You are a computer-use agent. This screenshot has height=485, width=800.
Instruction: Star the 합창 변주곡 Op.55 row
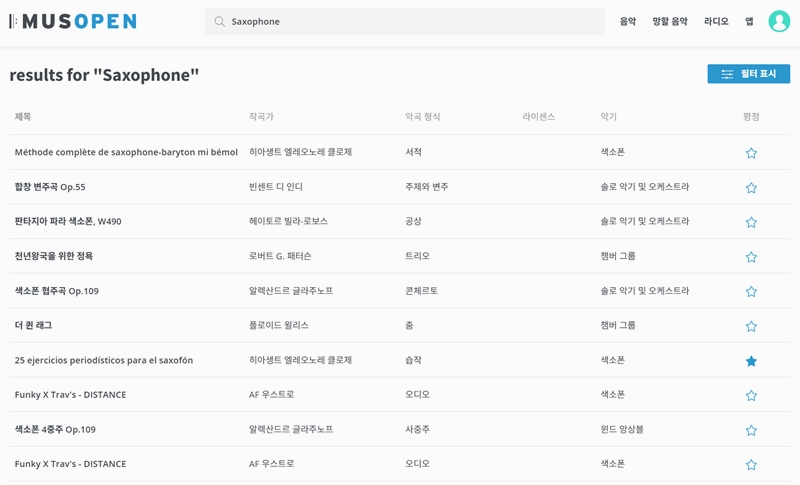[751, 188]
